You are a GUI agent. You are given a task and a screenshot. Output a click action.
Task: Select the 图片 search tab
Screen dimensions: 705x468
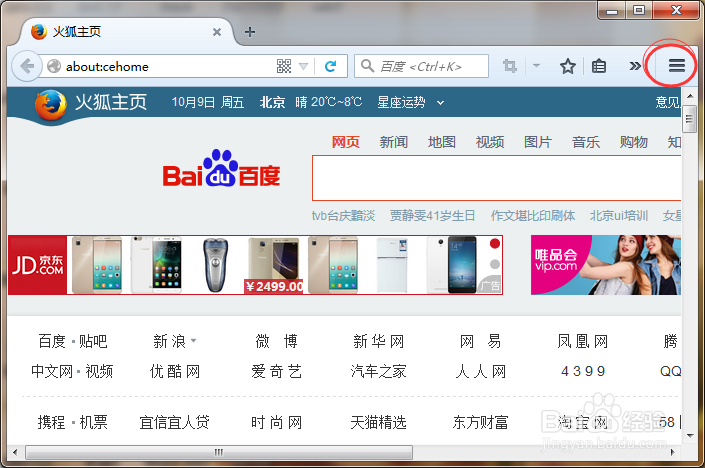pyautogui.click(x=538, y=142)
